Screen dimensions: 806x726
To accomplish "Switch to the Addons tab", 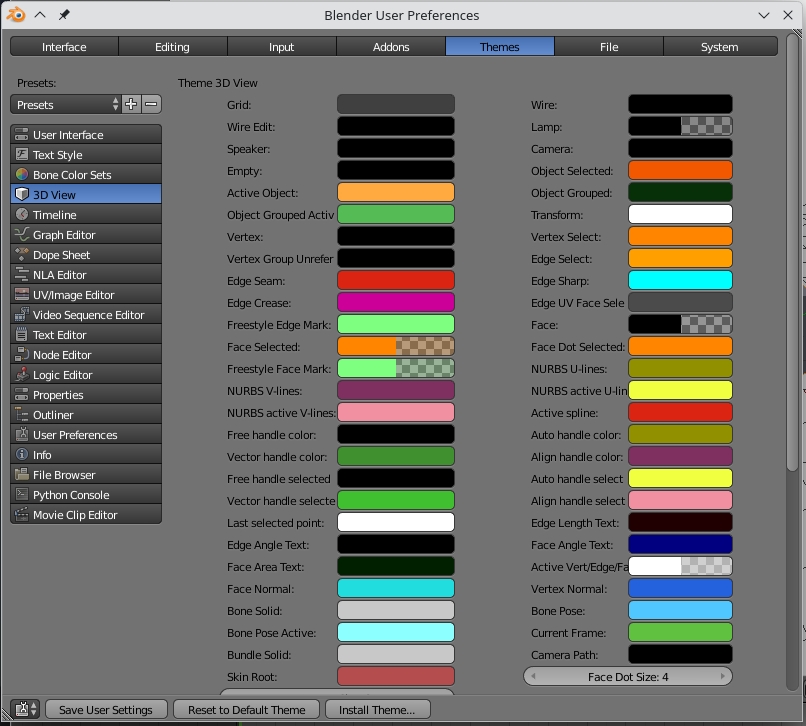I will pos(391,47).
